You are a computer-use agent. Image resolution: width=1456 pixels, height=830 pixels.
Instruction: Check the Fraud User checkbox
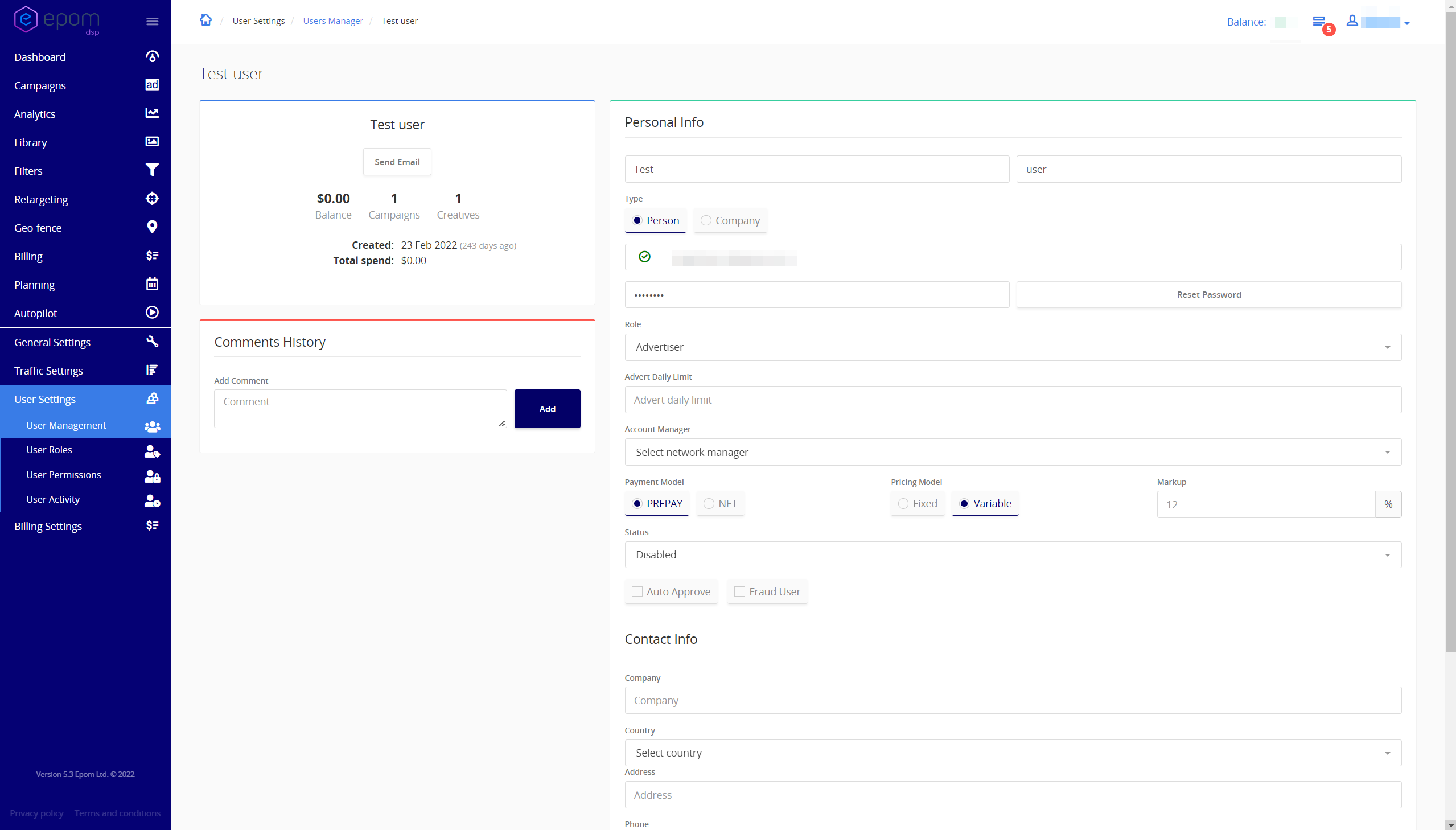click(740, 591)
